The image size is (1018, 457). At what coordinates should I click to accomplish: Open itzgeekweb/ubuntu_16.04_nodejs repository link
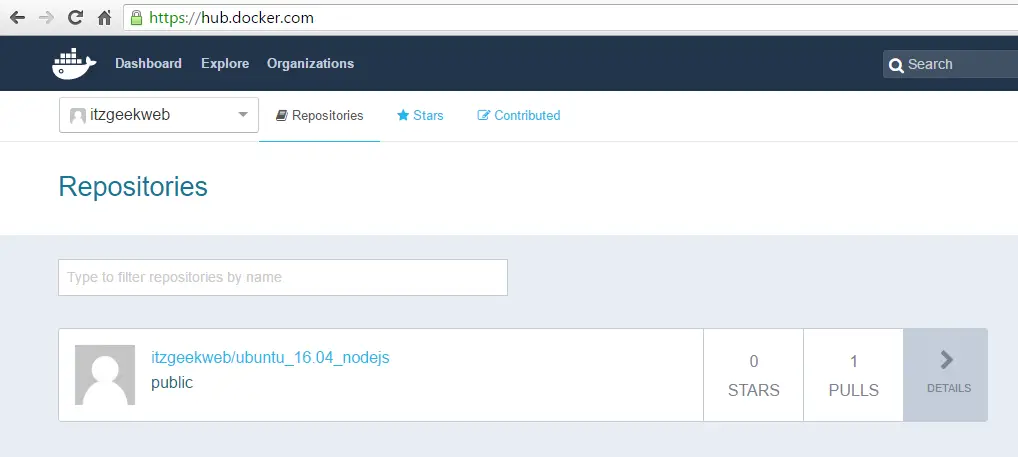click(x=270, y=358)
